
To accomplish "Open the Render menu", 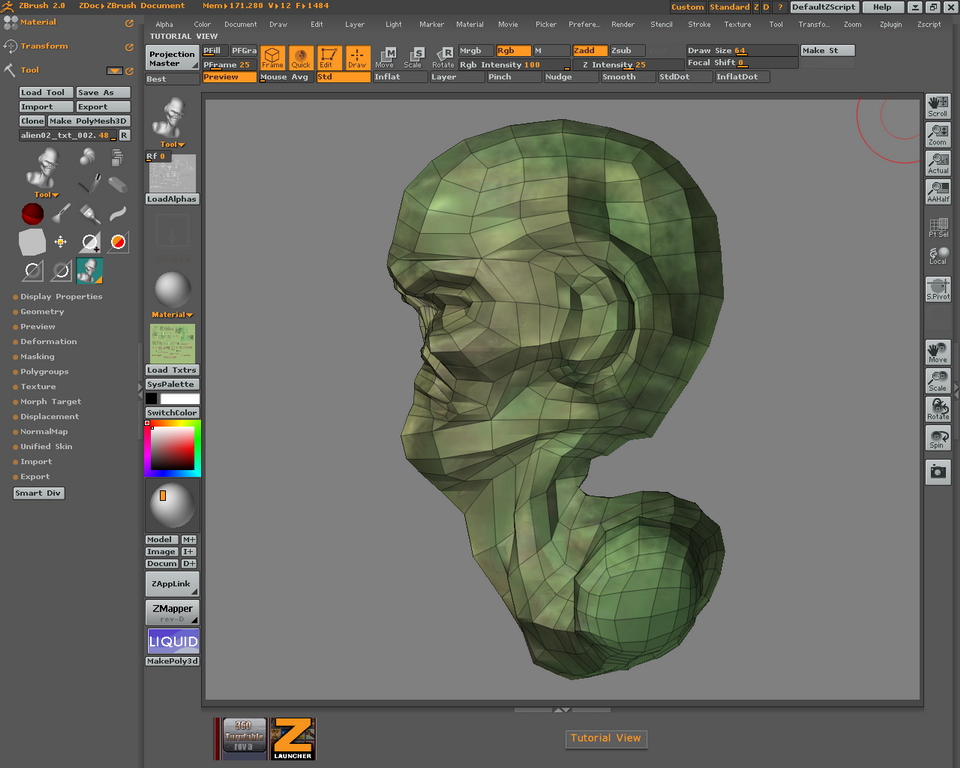I will (x=623, y=24).
